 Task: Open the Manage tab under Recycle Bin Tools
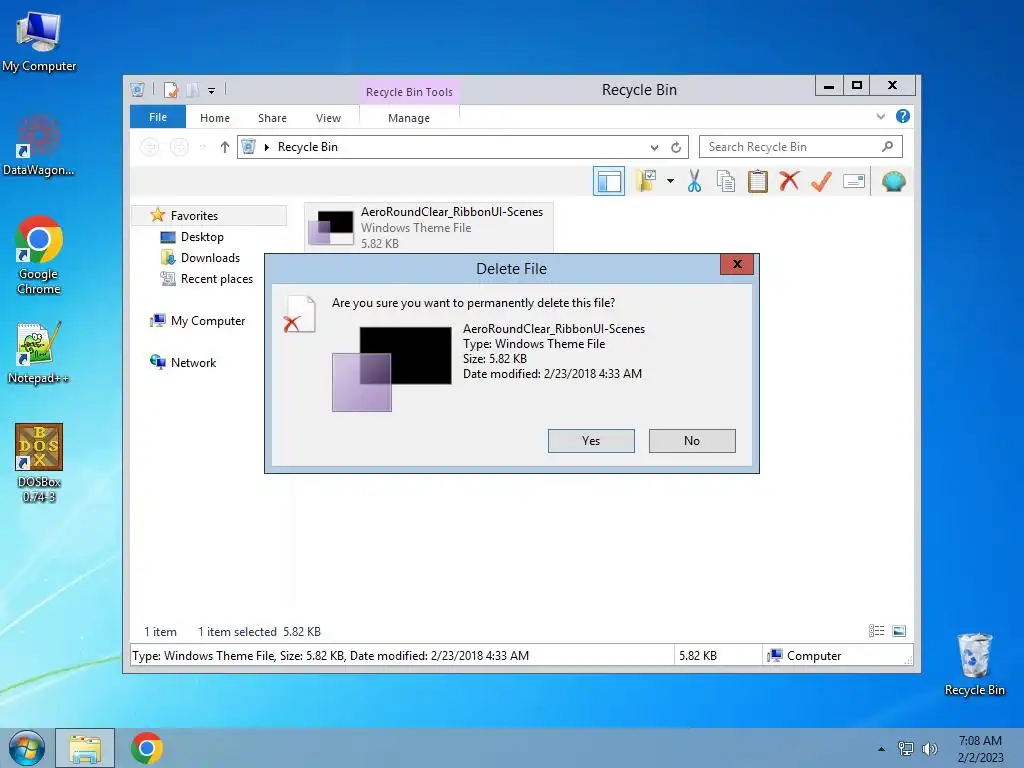pos(409,118)
